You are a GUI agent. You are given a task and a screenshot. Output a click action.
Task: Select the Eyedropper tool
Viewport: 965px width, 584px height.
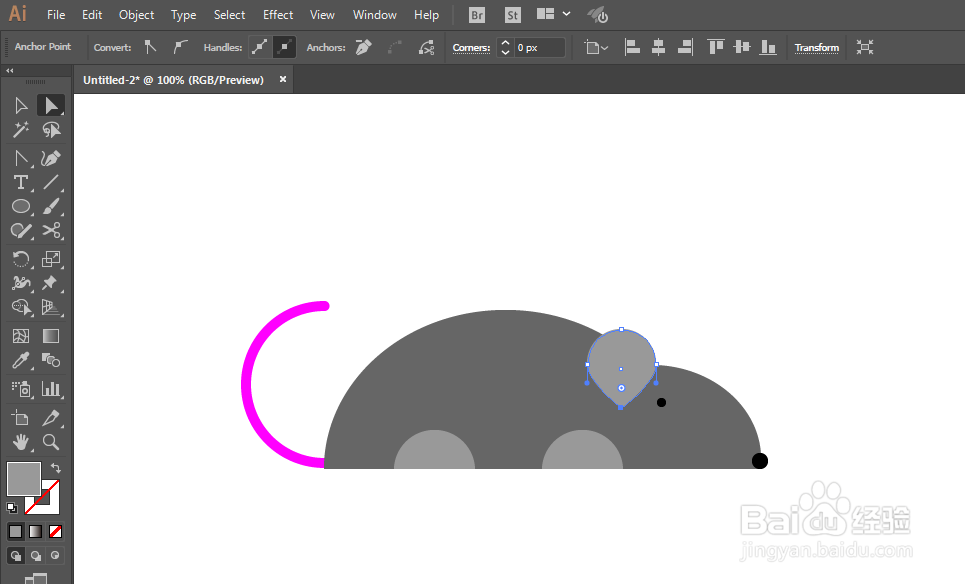[21, 360]
